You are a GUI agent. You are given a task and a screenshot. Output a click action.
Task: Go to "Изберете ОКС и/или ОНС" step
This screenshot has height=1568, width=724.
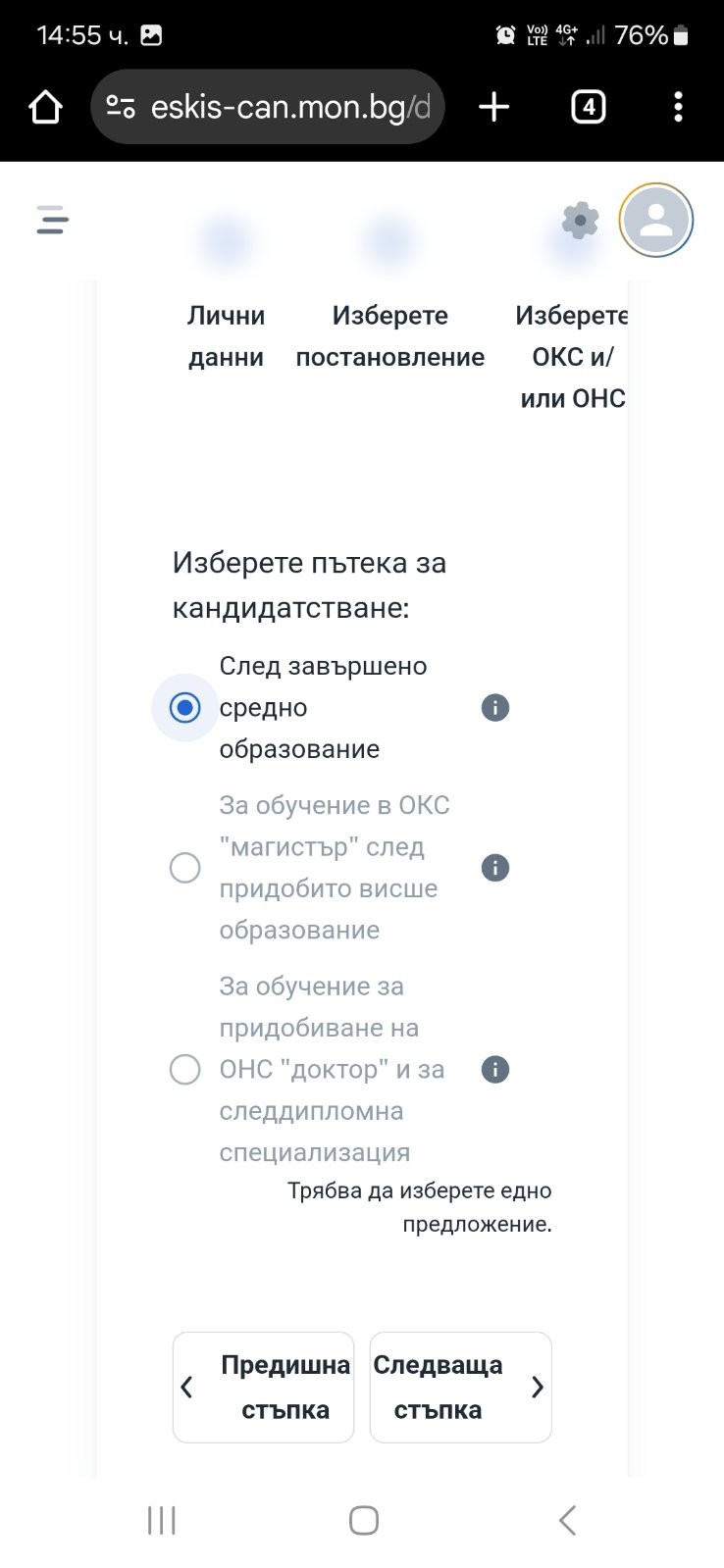click(572, 357)
